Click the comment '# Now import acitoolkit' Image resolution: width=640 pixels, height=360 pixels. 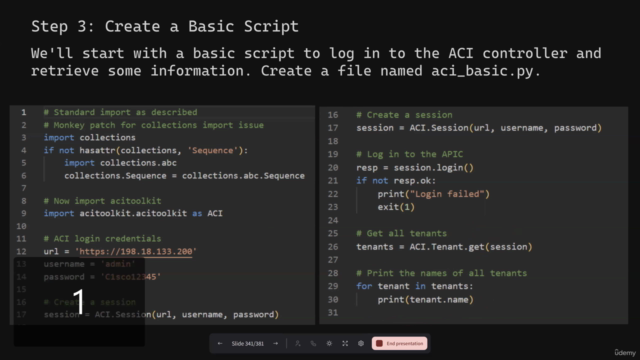[x=102, y=201]
